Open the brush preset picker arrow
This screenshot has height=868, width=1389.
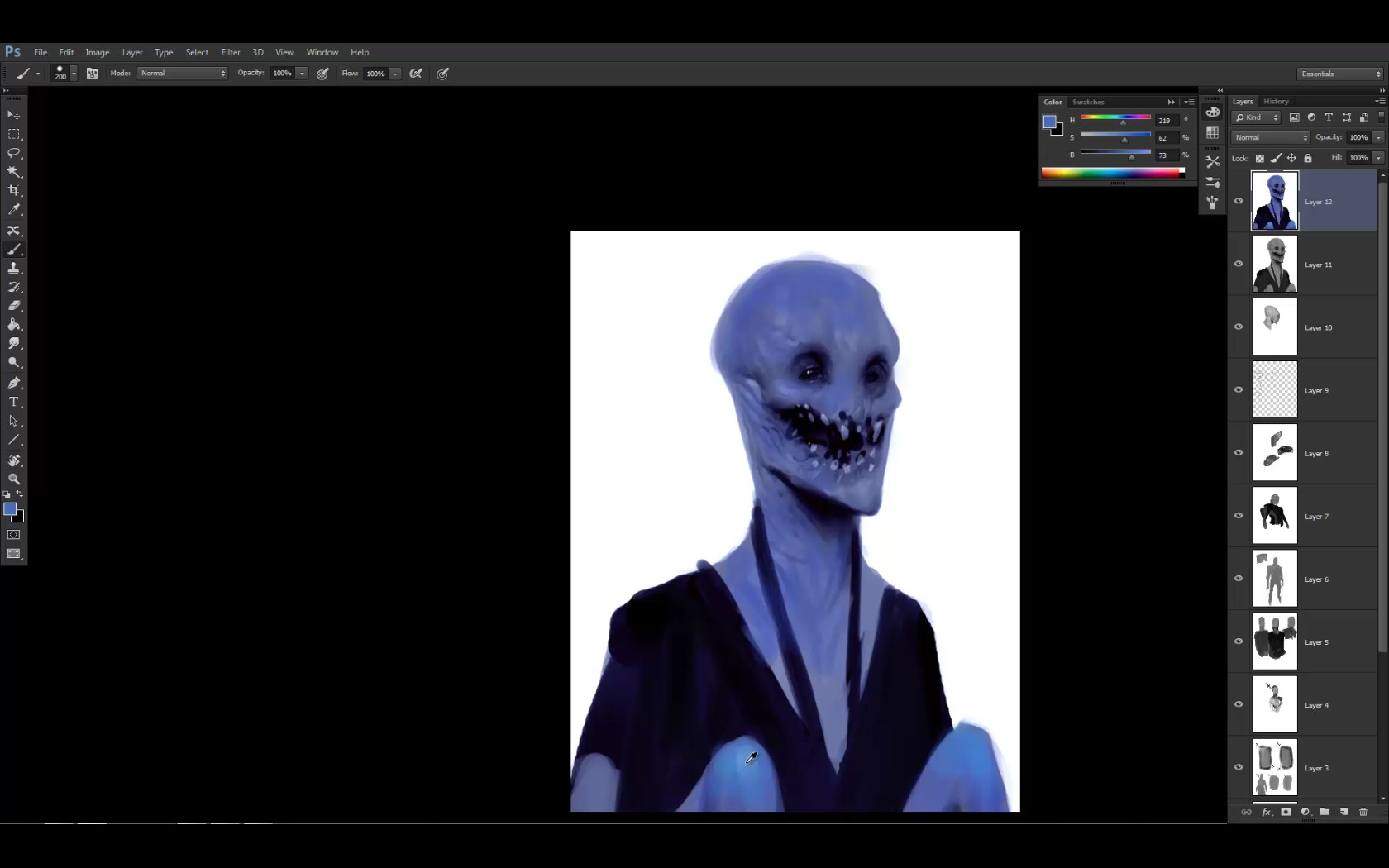[x=74, y=74]
